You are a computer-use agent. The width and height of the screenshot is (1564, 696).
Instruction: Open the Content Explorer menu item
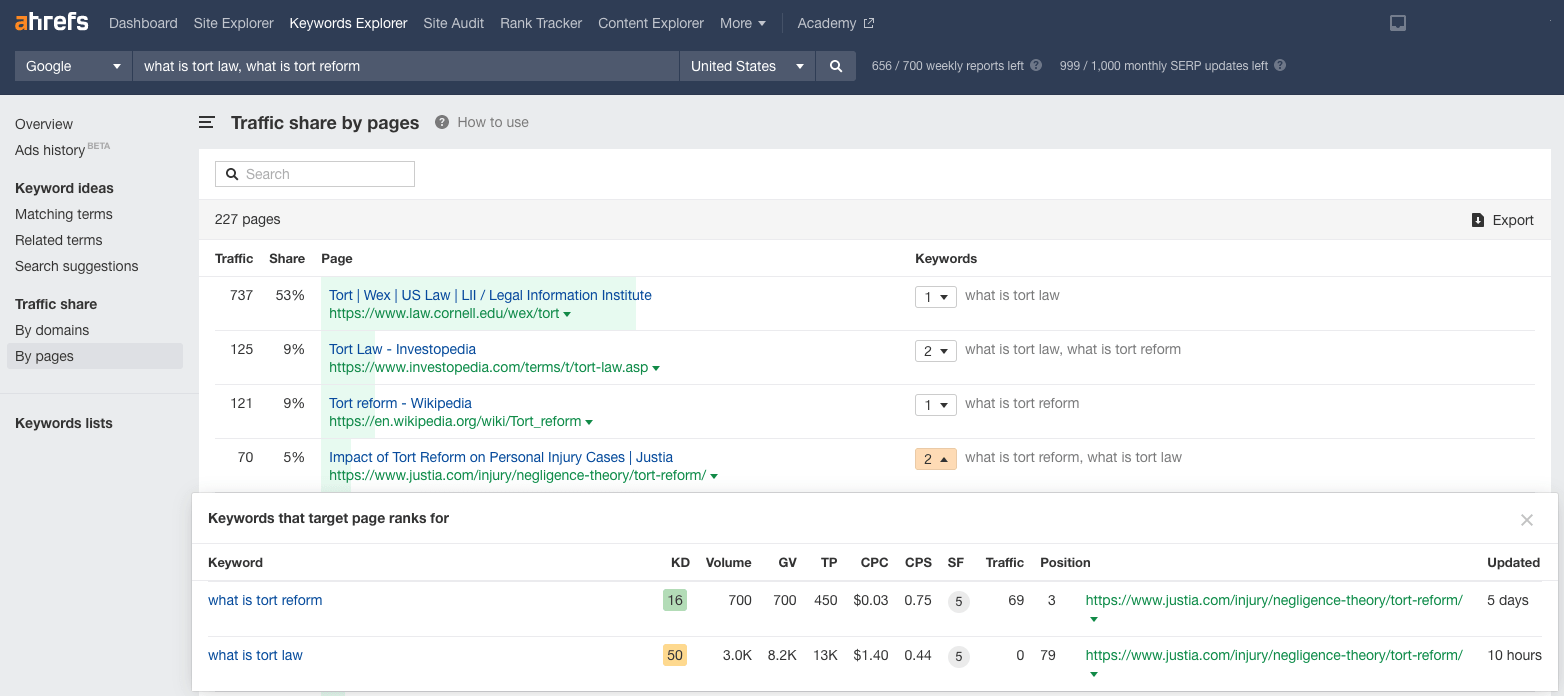point(650,22)
